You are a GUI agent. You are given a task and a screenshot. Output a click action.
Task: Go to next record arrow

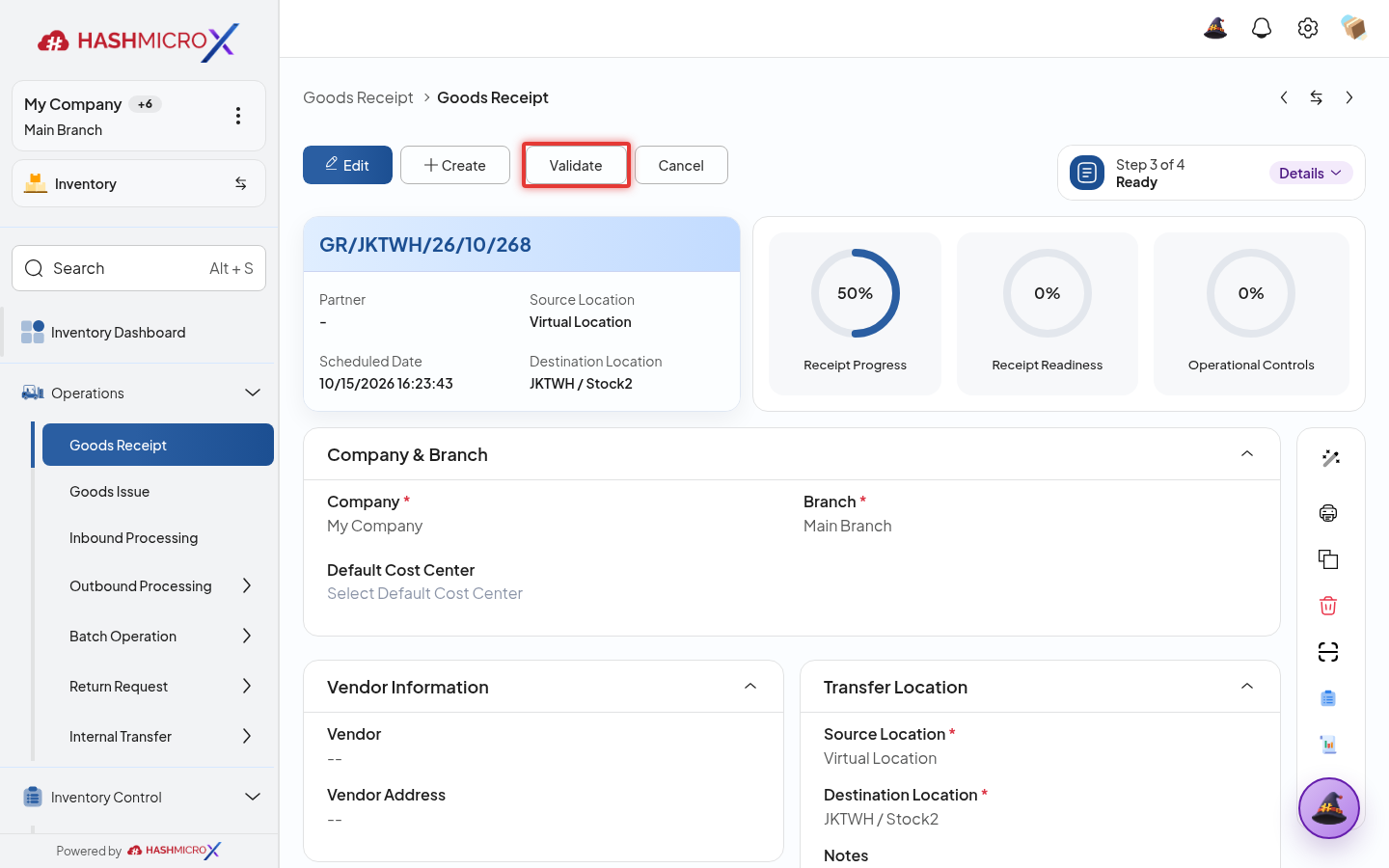pos(1349,97)
